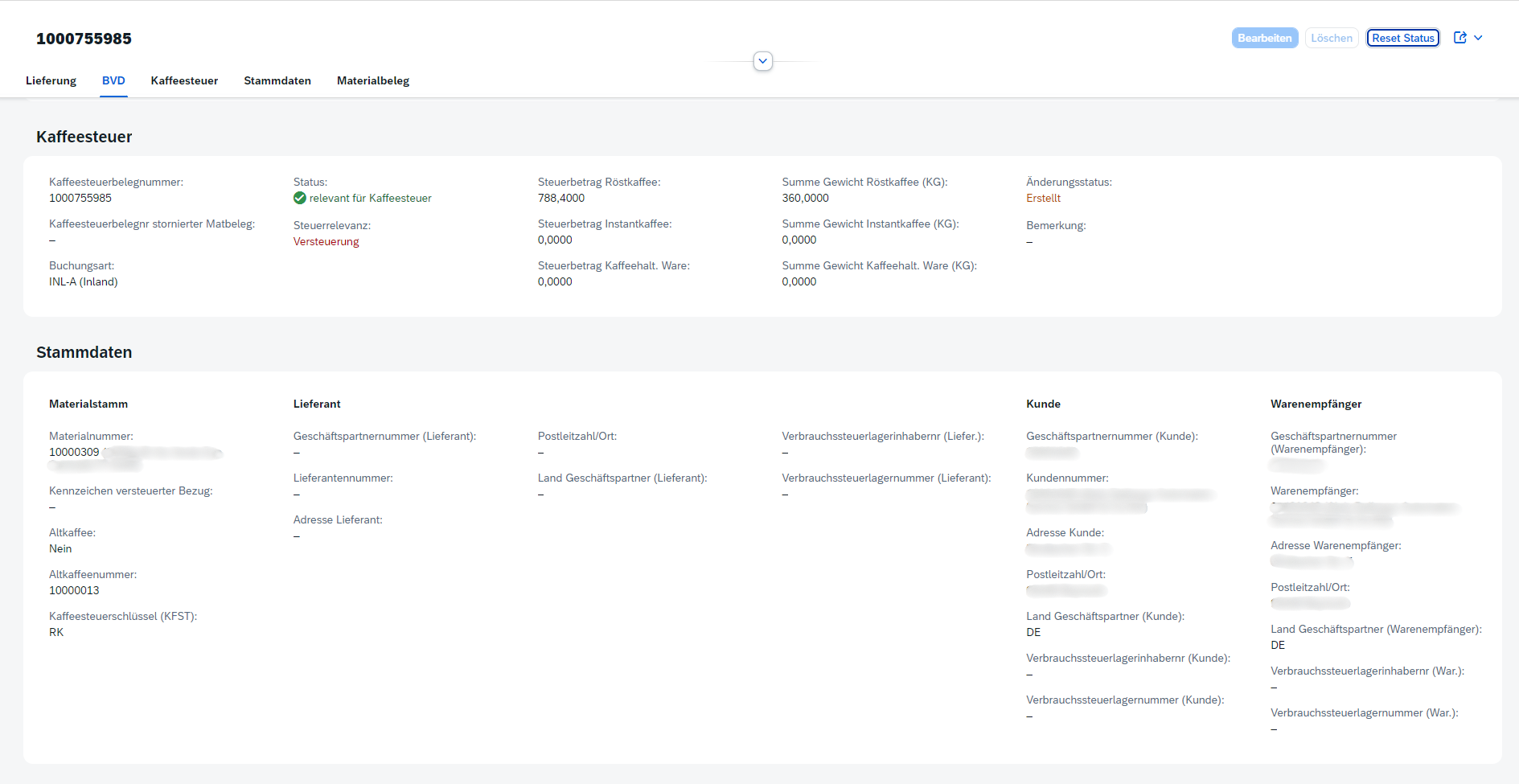
Task: Click the Steuerbetrag Kaffeehalt. Ware label
Action: (x=614, y=265)
